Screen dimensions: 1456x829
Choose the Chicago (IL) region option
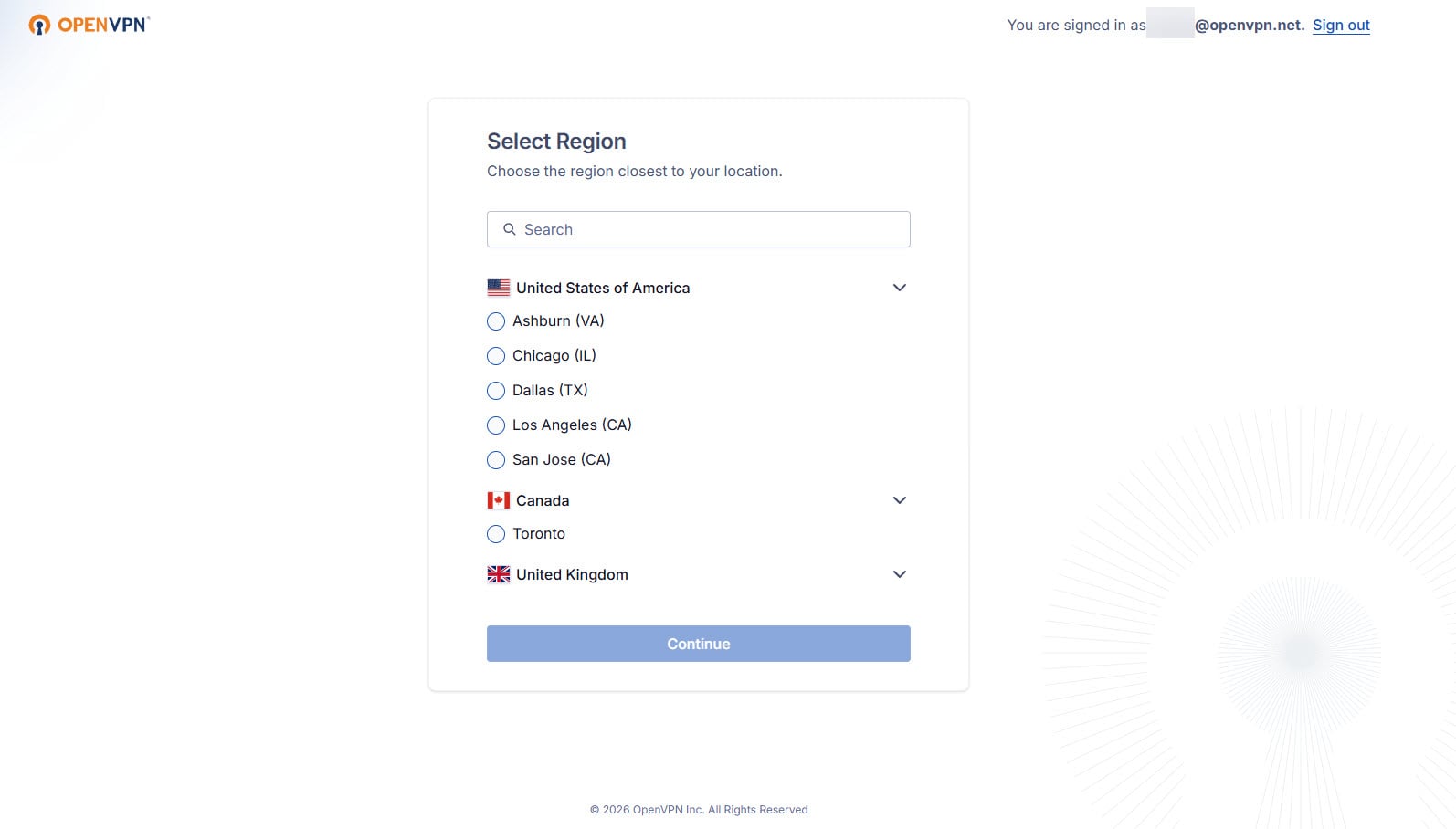(496, 356)
